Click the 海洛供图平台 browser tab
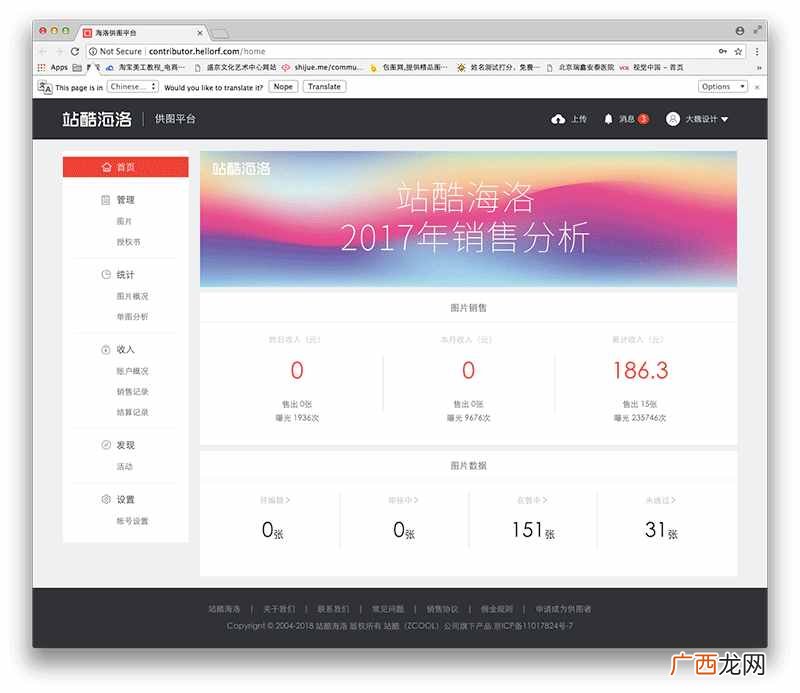The height and width of the screenshot is (693, 800). (x=143, y=33)
